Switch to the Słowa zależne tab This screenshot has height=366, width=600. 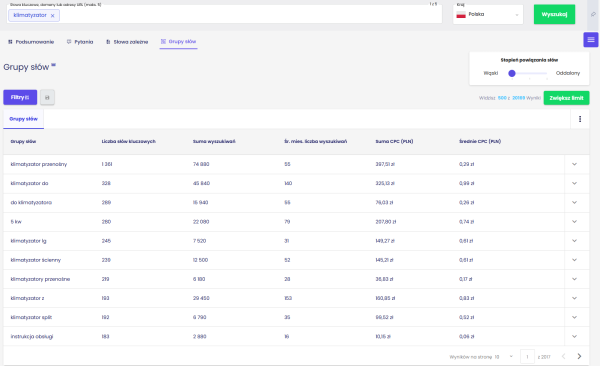click(x=127, y=42)
